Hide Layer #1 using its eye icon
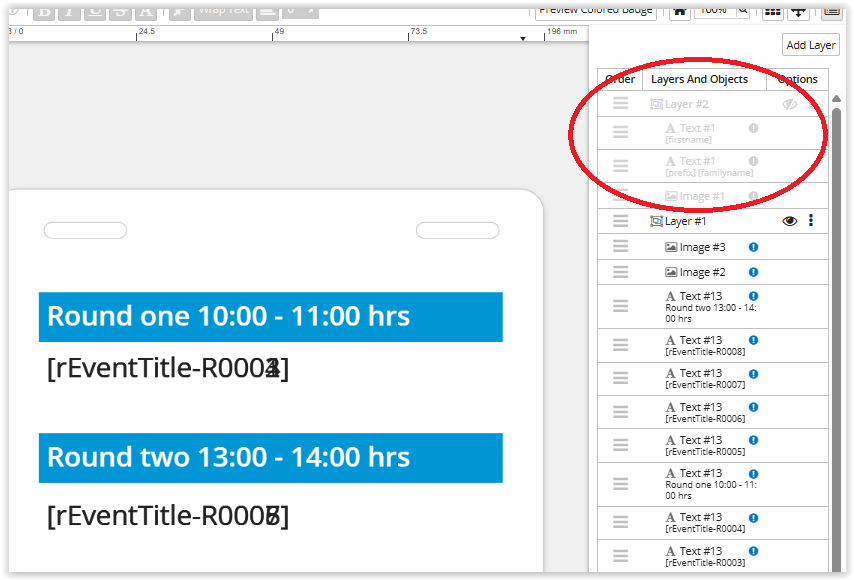This screenshot has width=854, height=580. click(x=790, y=221)
